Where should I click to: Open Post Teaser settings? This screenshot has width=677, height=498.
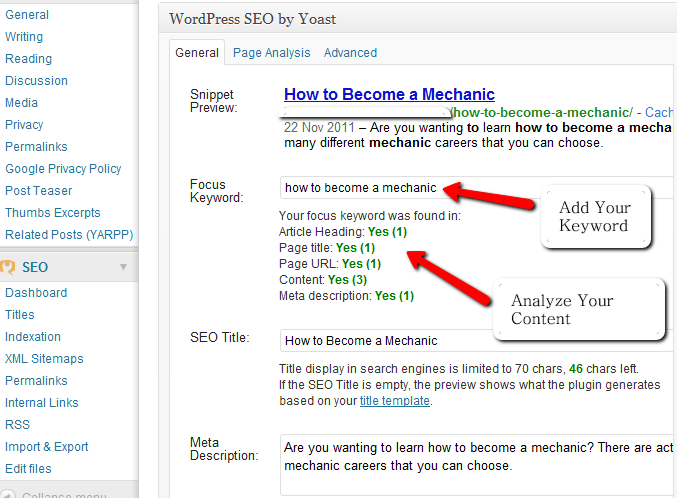point(38,191)
